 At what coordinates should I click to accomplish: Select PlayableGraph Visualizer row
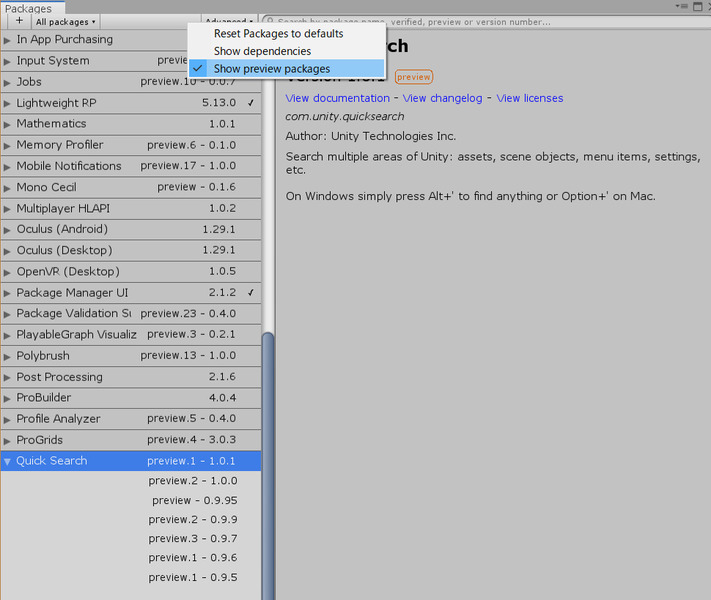tap(131, 335)
